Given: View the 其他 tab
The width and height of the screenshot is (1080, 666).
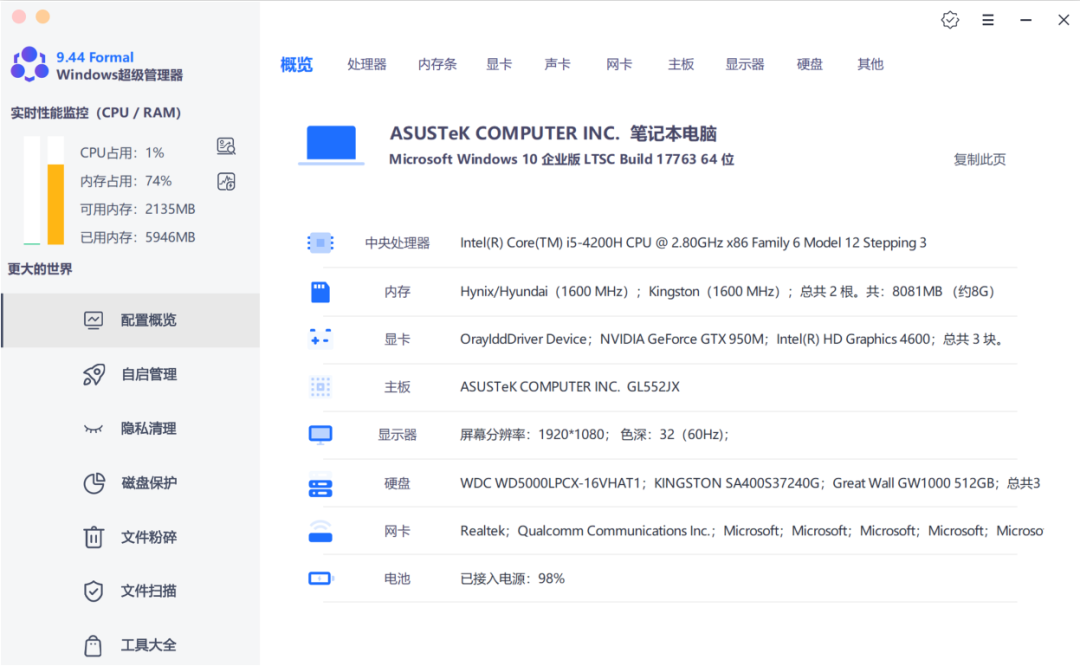Looking at the screenshot, I should click(x=870, y=64).
